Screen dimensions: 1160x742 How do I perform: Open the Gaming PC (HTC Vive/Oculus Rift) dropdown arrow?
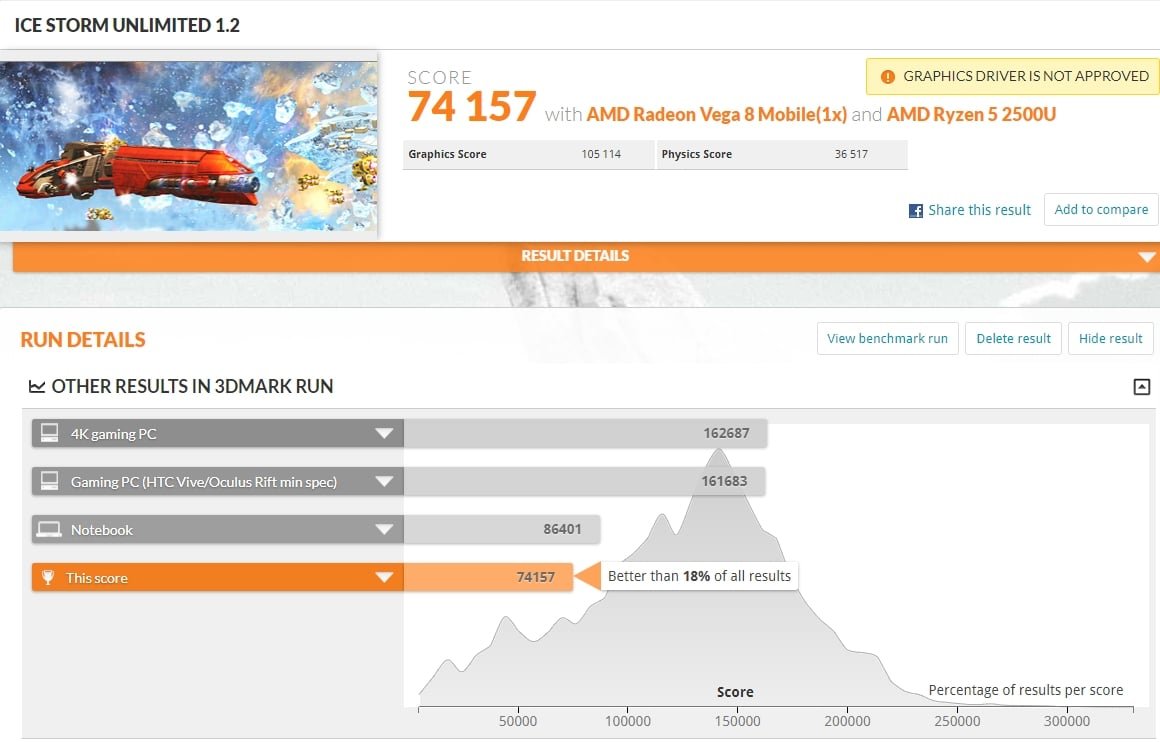tap(384, 482)
